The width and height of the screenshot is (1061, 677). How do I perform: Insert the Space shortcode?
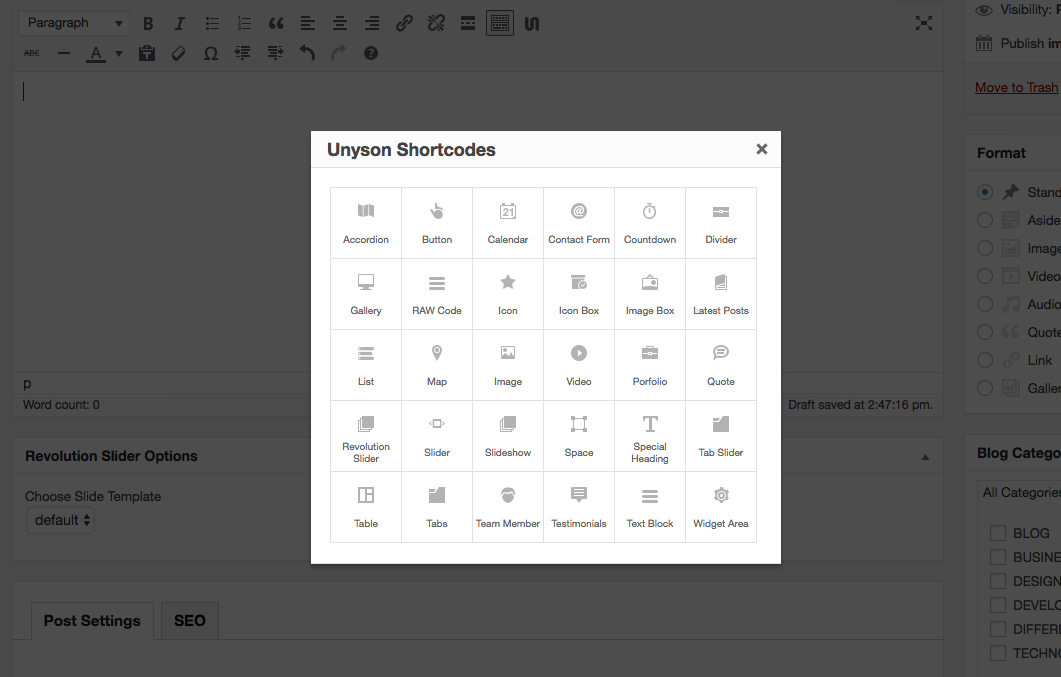pos(579,436)
